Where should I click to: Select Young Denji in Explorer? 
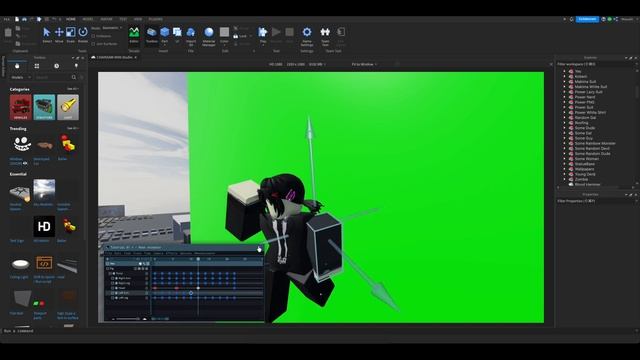pyautogui.click(x=585, y=174)
